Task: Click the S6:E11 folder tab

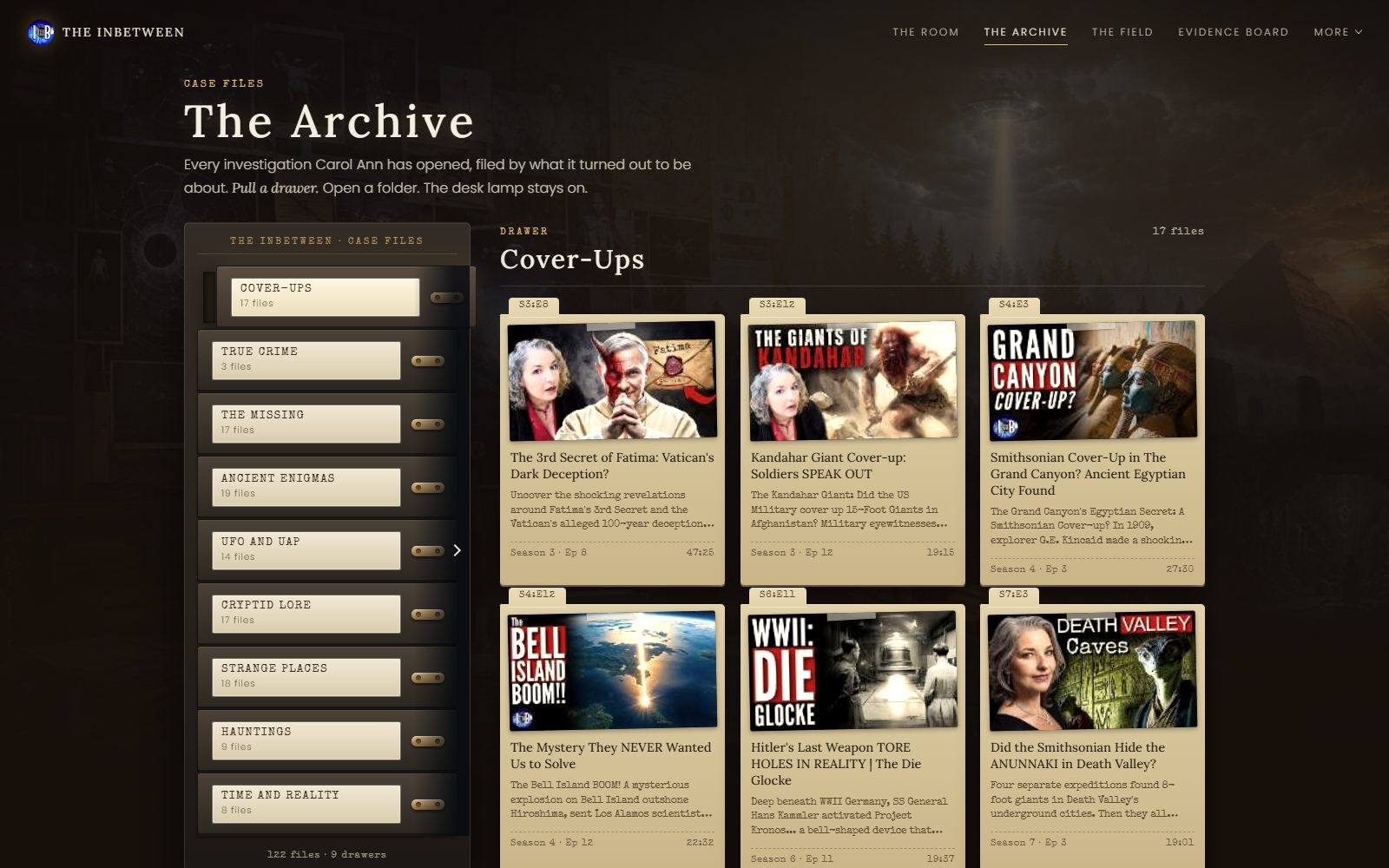Action: coord(777,595)
